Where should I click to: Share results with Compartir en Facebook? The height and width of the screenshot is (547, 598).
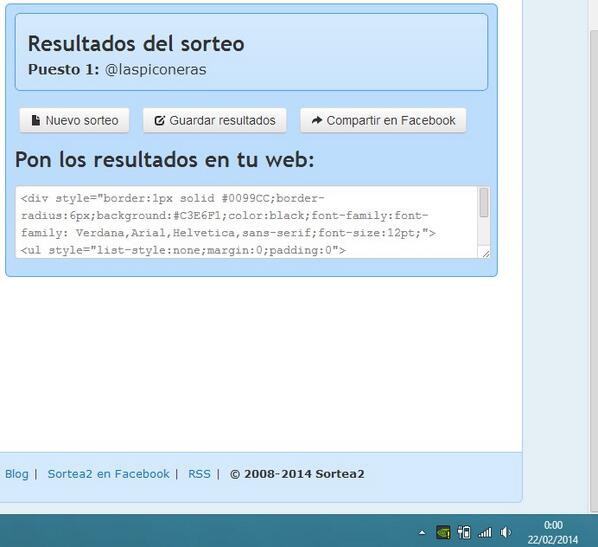point(383,121)
